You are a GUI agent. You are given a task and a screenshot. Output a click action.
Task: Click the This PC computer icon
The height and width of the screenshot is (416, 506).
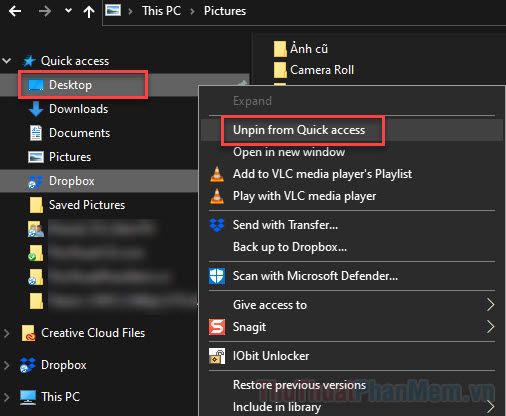[28, 397]
